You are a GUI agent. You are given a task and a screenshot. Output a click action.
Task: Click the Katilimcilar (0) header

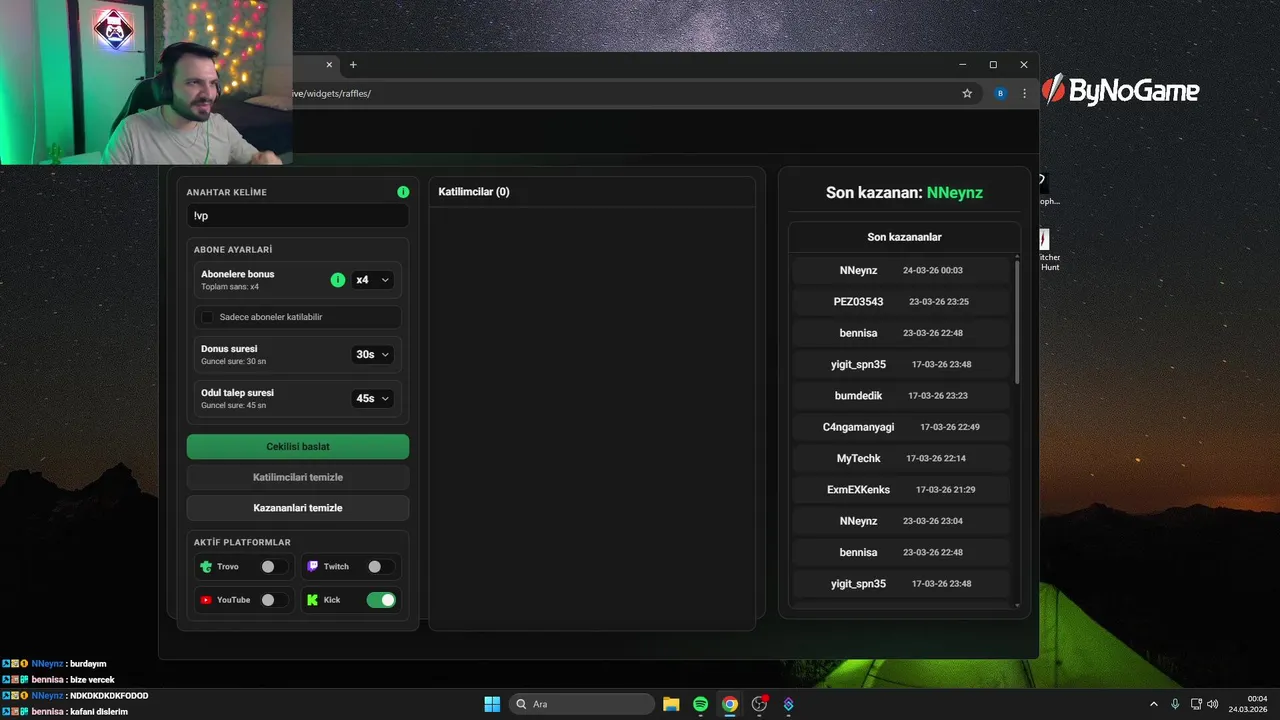(474, 192)
